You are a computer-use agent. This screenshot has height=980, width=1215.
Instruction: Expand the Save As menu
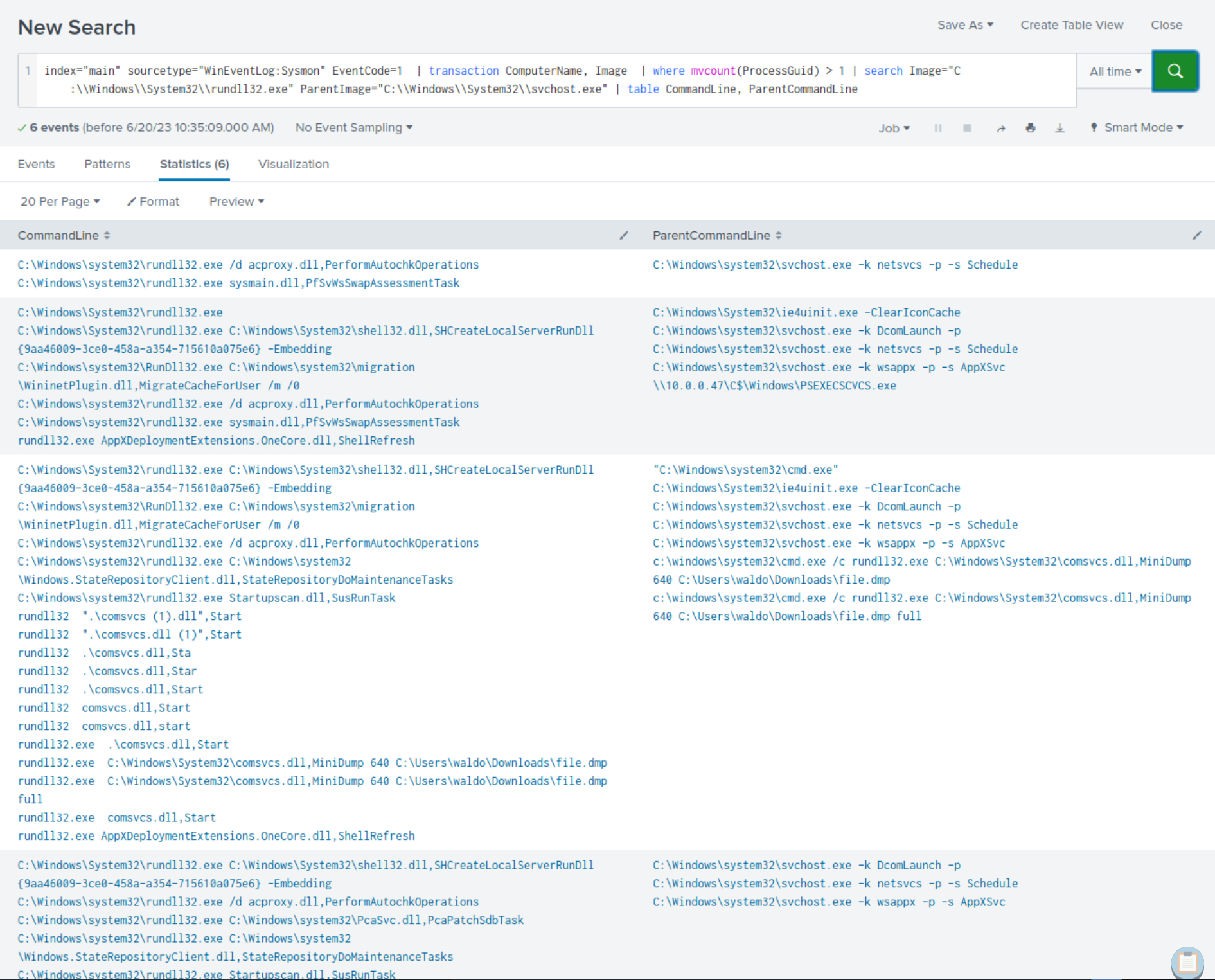pos(964,25)
